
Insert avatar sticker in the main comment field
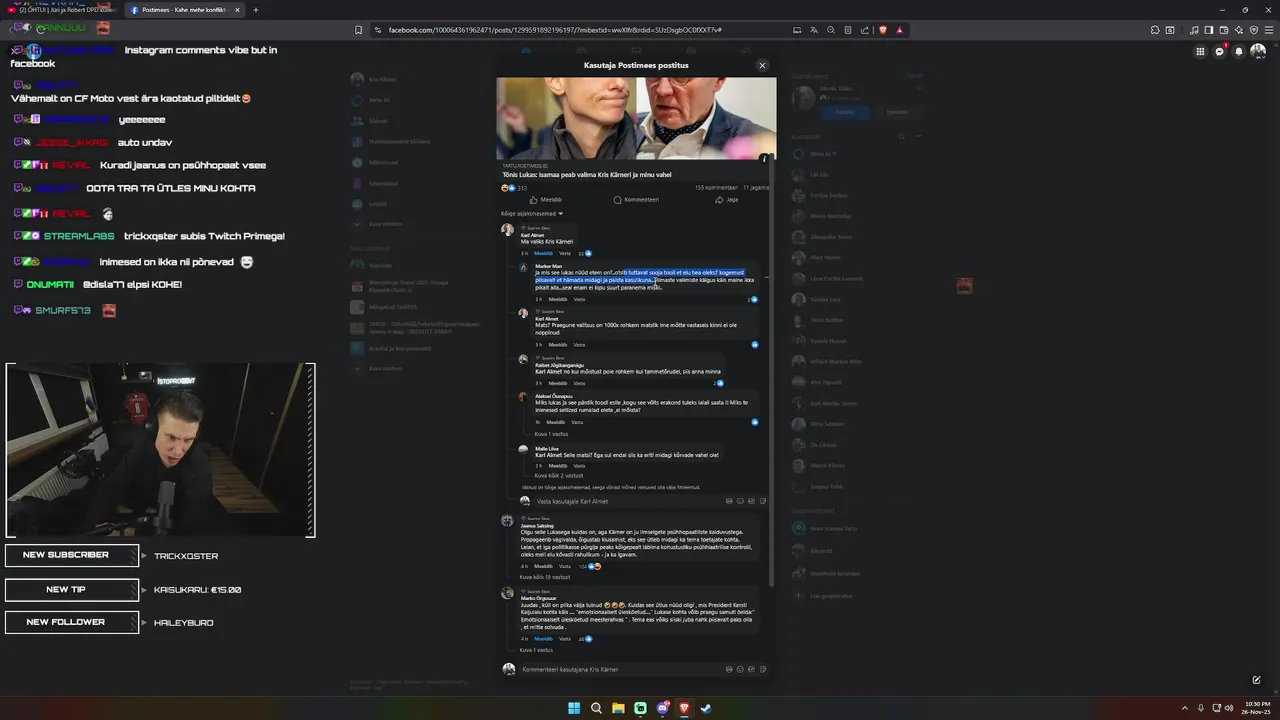pyautogui.click(x=730, y=669)
